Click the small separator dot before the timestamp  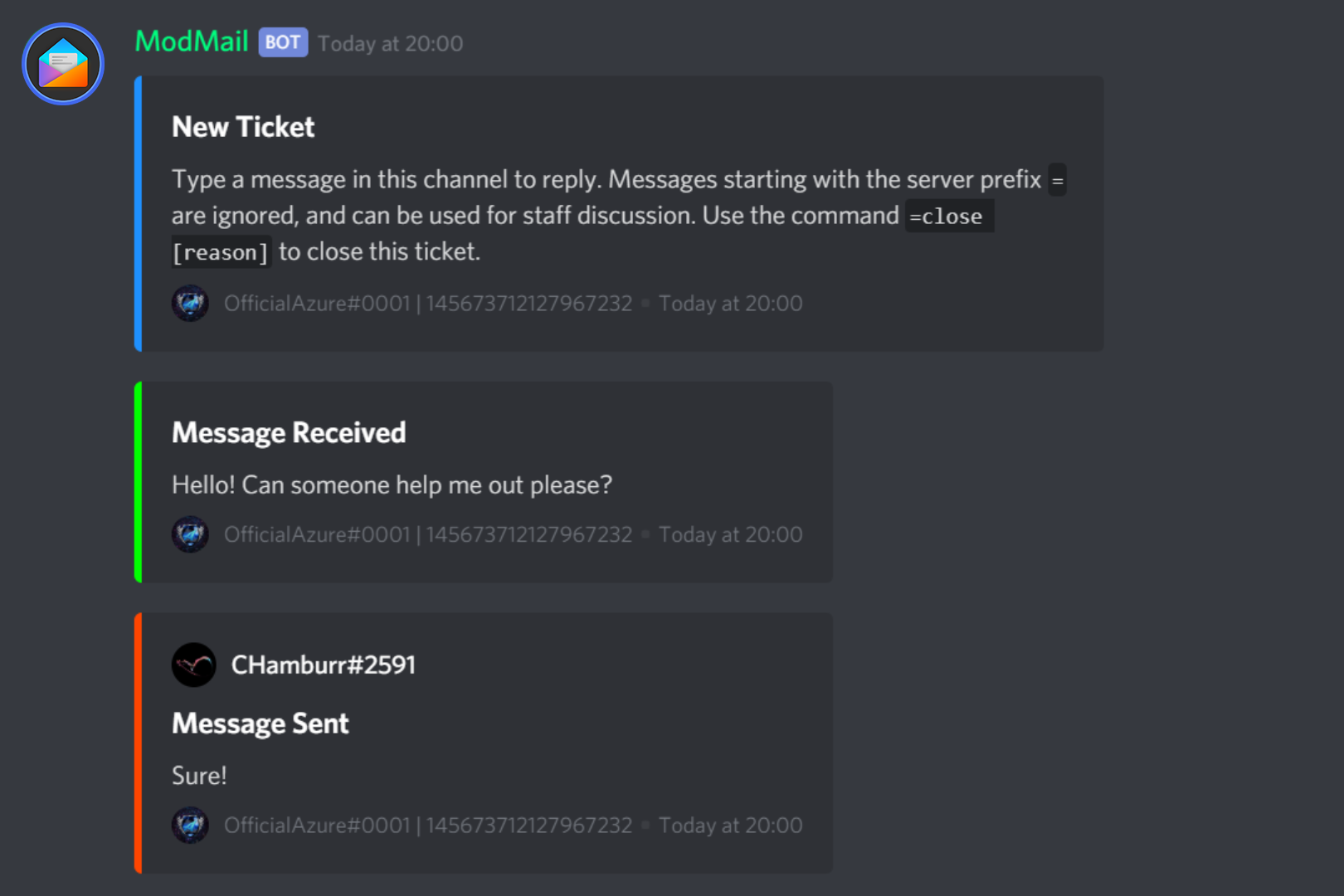[x=644, y=303]
